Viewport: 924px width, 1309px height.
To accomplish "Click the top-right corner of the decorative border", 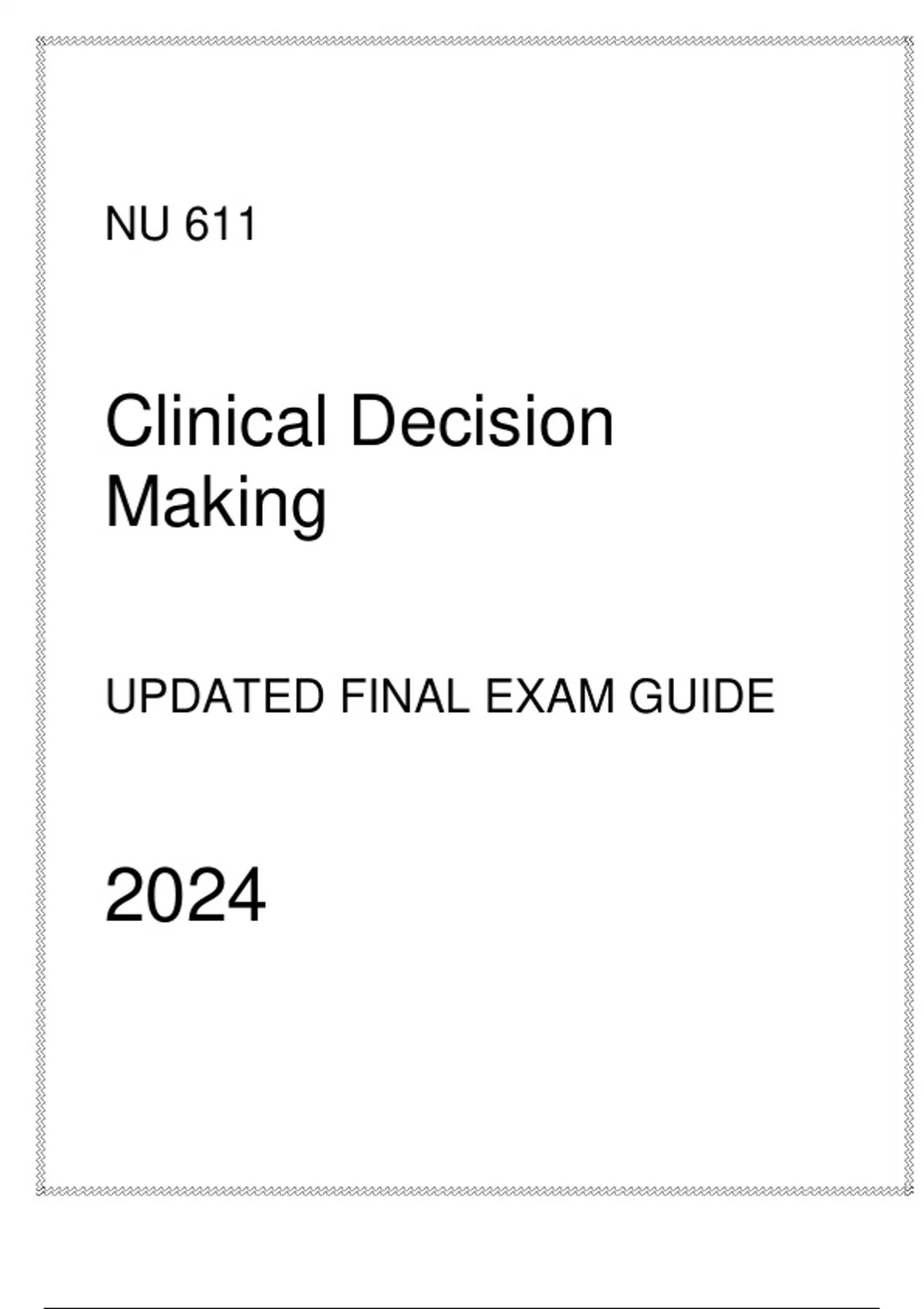I will tap(908, 41).
